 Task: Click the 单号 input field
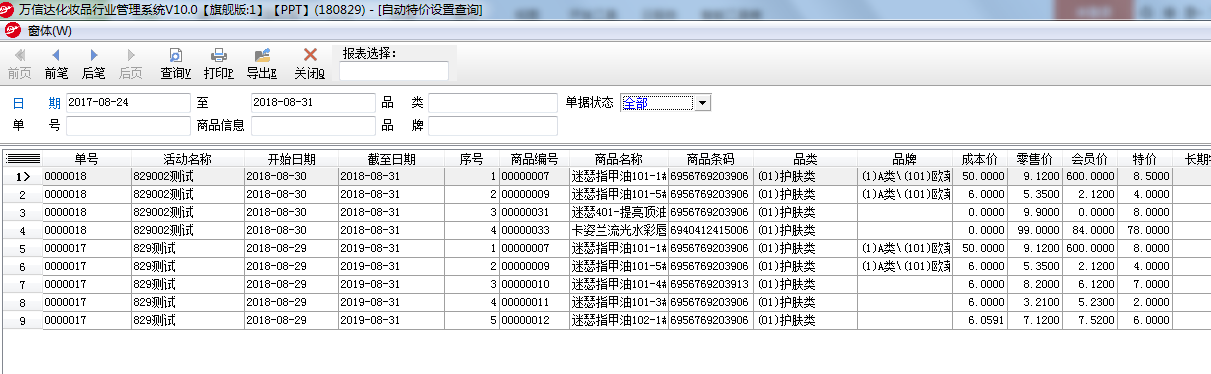[x=128, y=126]
